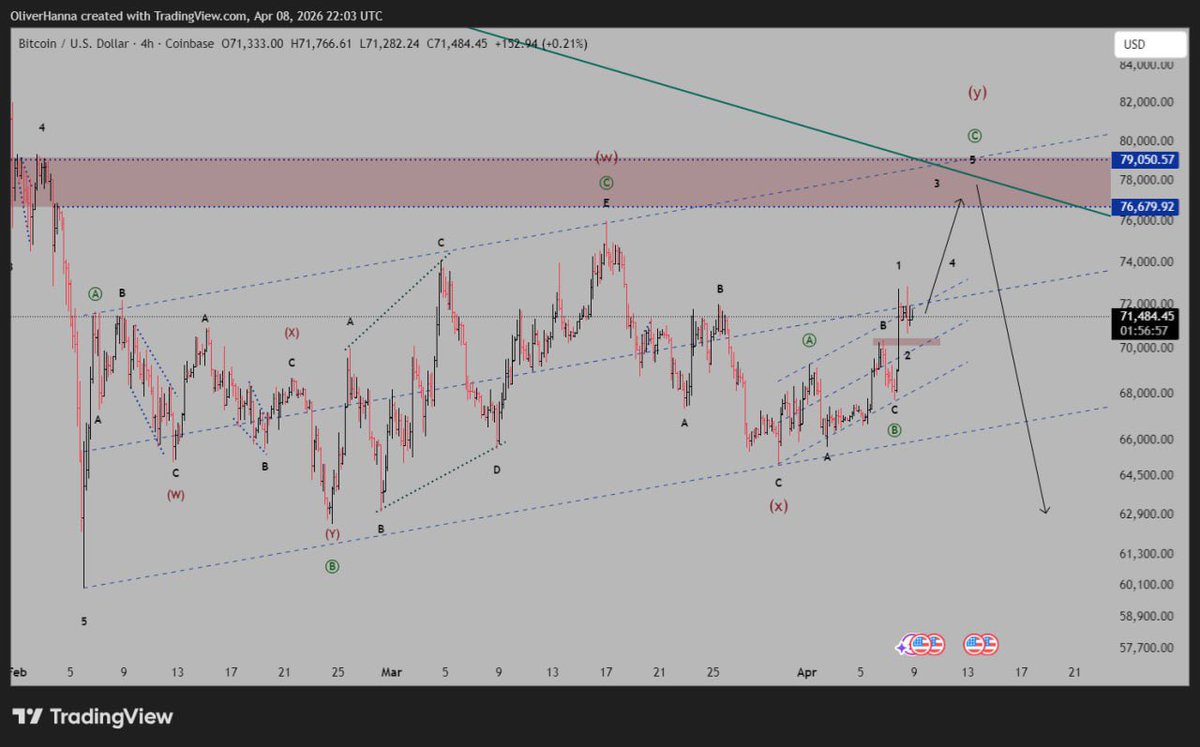Click the red (y) target annotation label
This screenshot has height=747, width=1200.
(976, 91)
